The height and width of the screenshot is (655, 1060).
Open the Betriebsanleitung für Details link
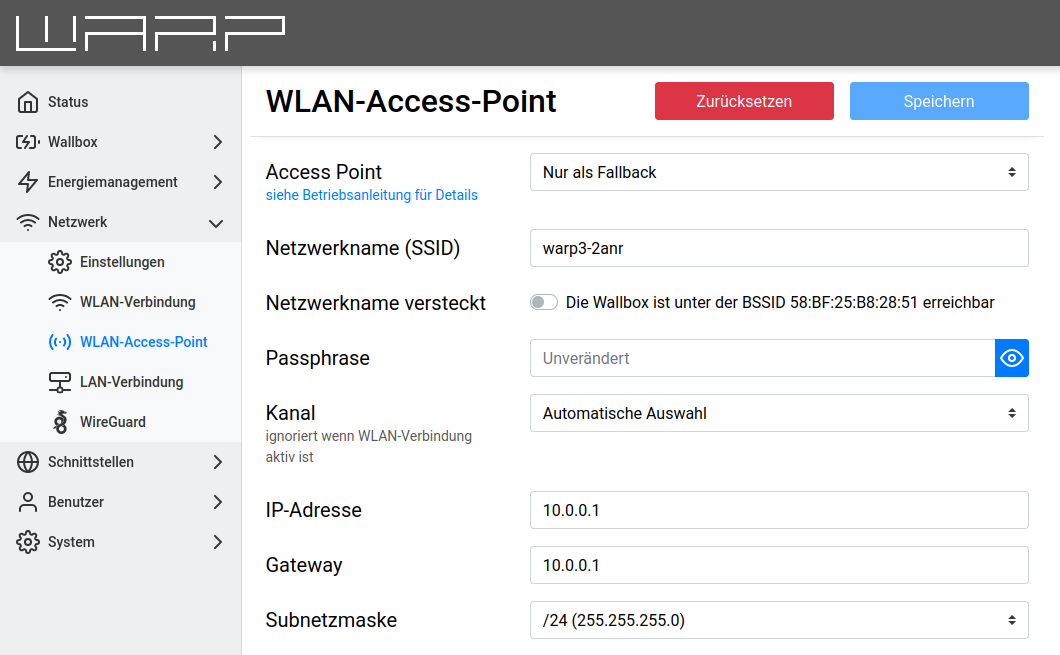click(372, 195)
